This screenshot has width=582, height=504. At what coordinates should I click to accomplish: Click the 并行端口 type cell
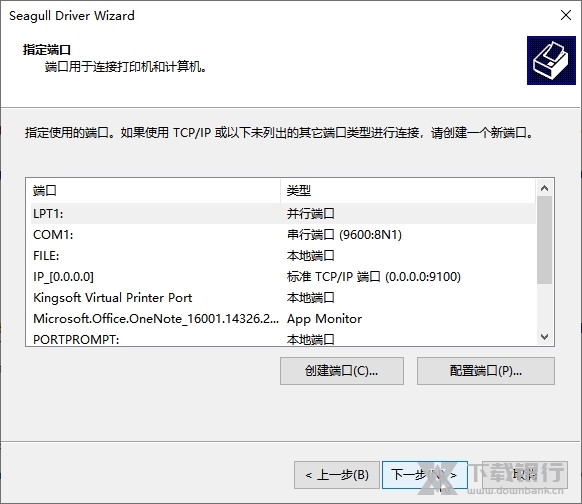(311, 213)
